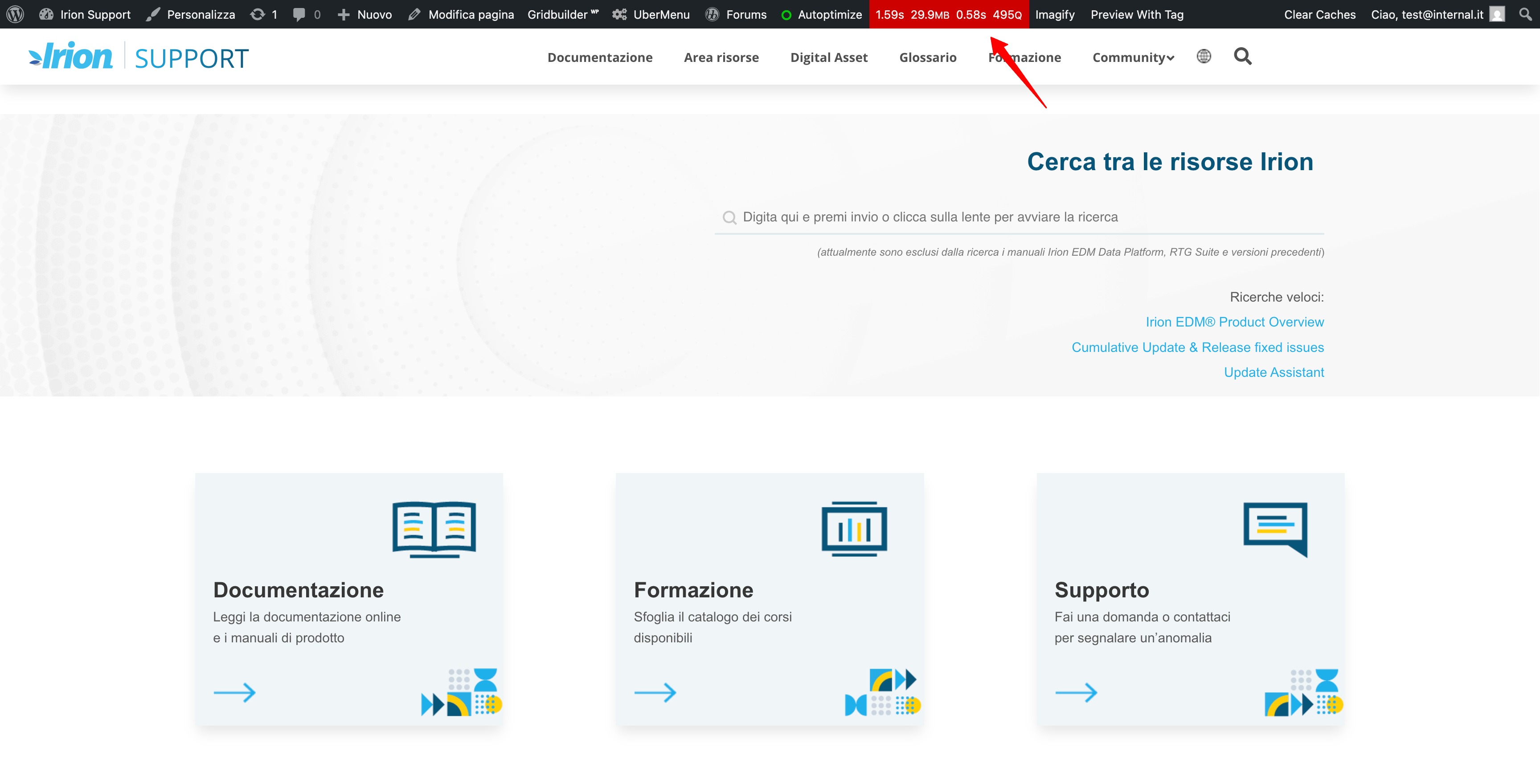
Task: Click the site header search icon
Action: (1242, 56)
